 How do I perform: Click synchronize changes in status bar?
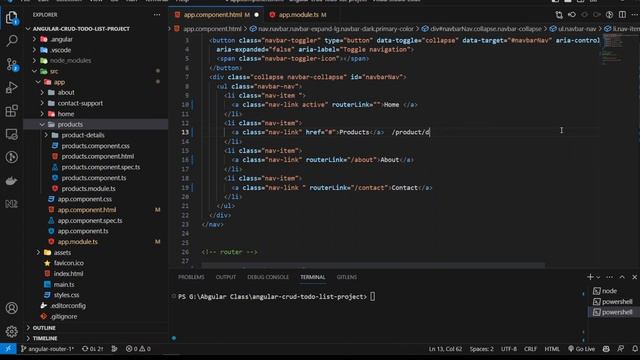(x=93, y=349)
